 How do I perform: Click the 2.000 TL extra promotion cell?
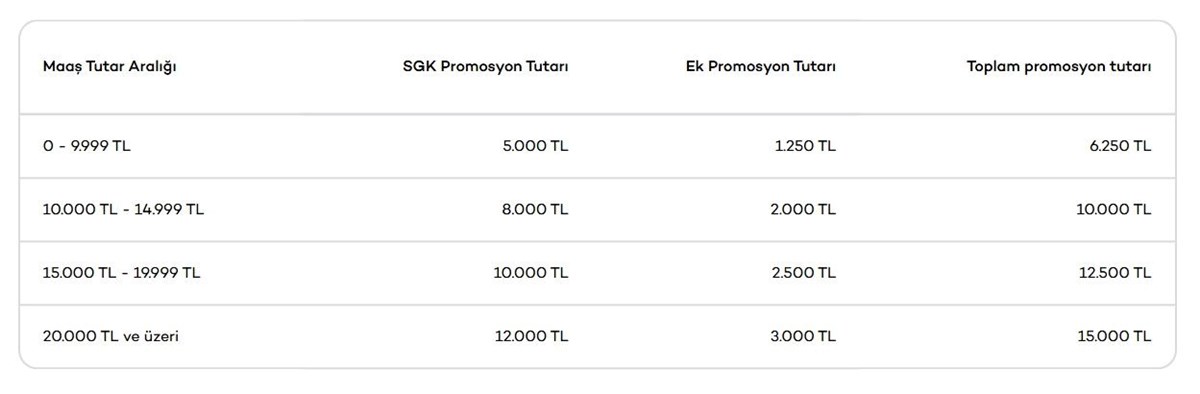803,210
